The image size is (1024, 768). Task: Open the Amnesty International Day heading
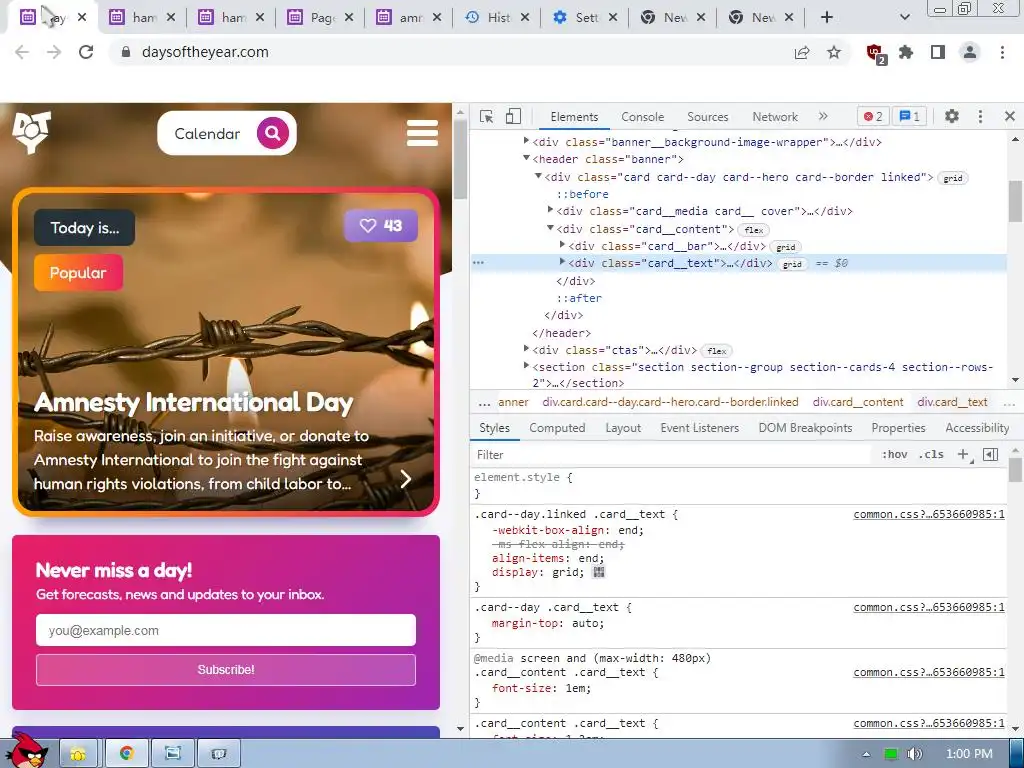[x=193, y=402]
